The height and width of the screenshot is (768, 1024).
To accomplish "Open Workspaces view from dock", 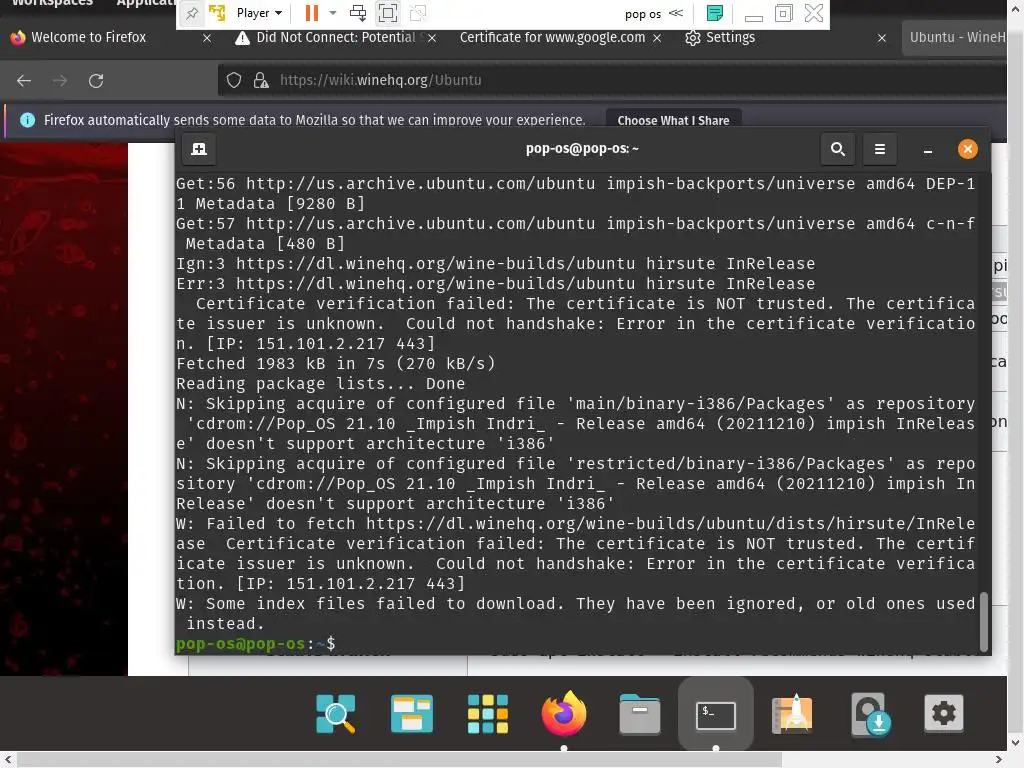I will tap(411, 714).
